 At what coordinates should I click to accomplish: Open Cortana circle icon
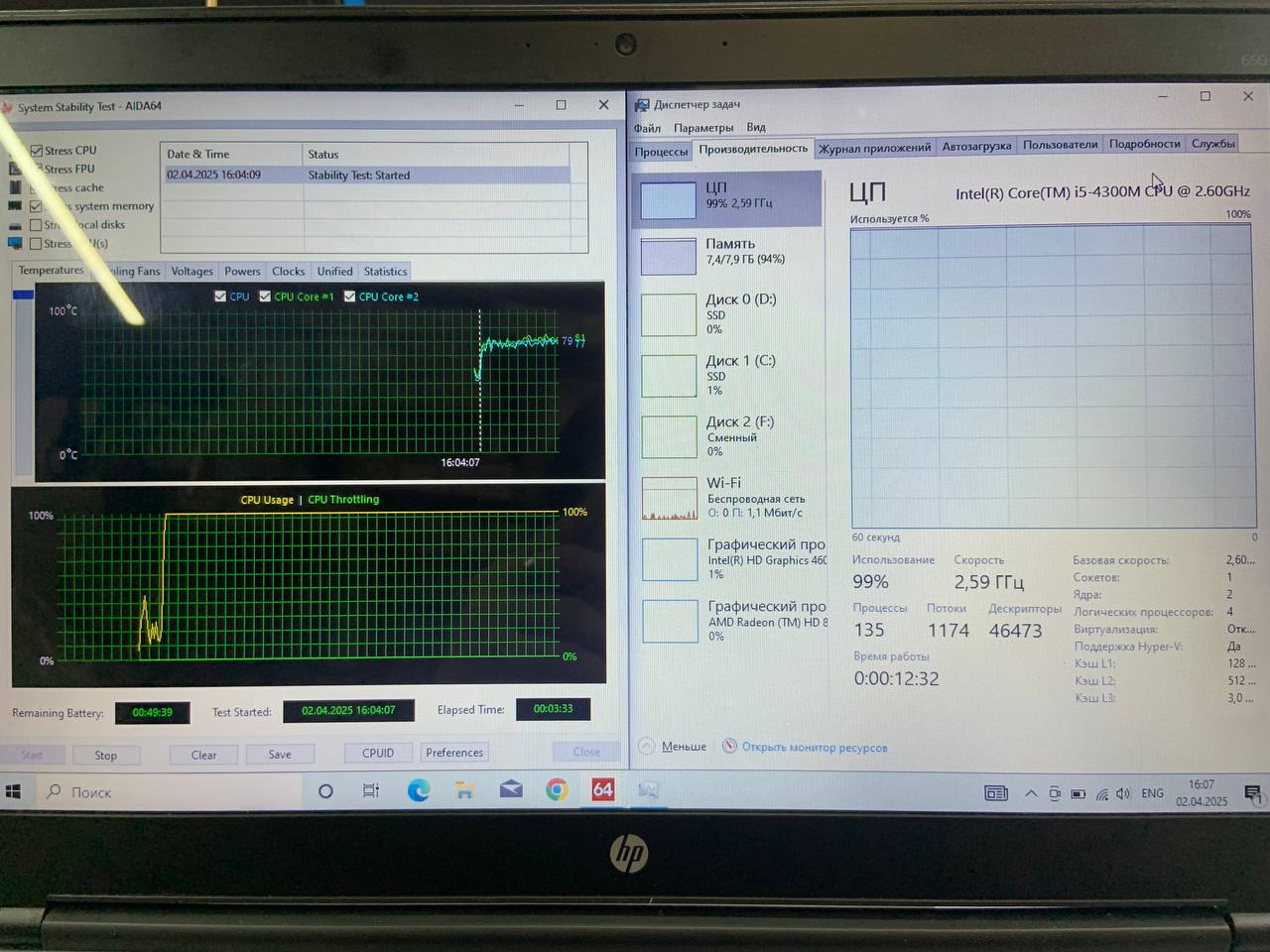pos(325,790)
